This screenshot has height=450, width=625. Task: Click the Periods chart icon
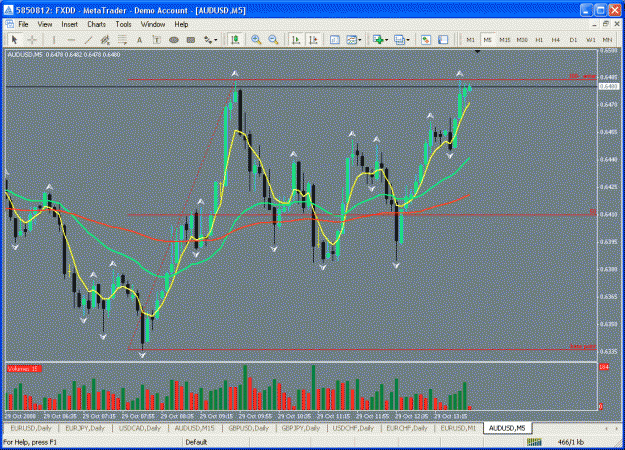click(399, 39)
